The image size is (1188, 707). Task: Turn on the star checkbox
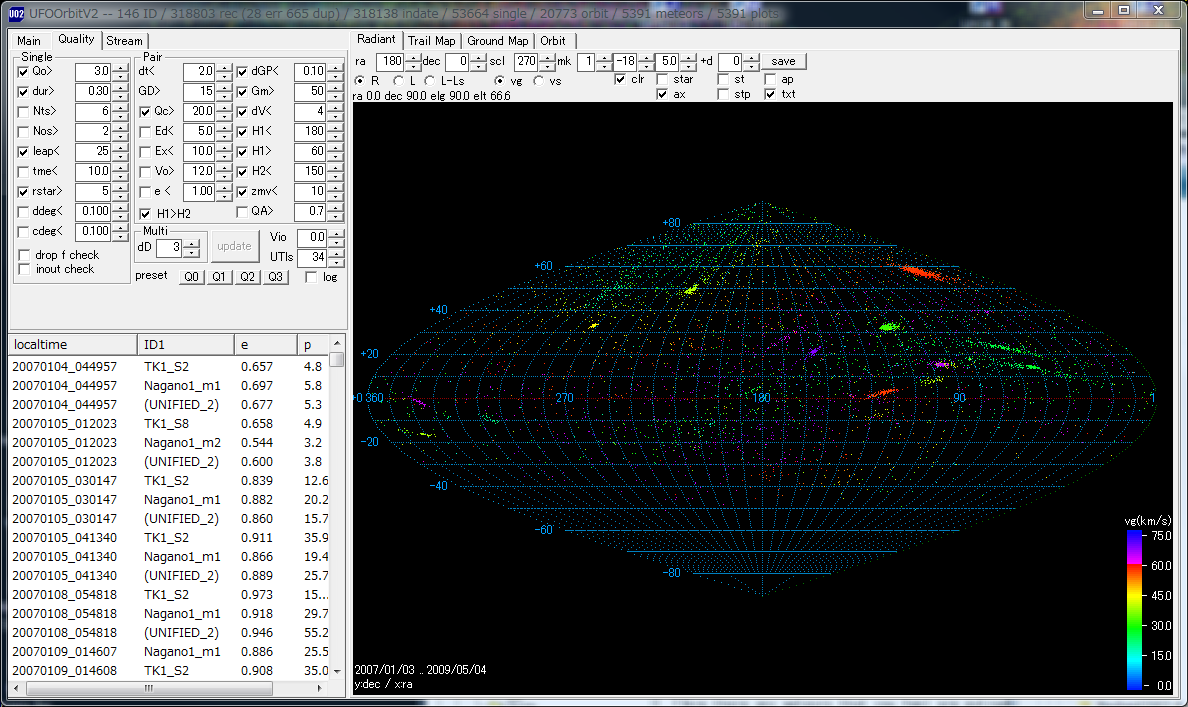[662, 79]
